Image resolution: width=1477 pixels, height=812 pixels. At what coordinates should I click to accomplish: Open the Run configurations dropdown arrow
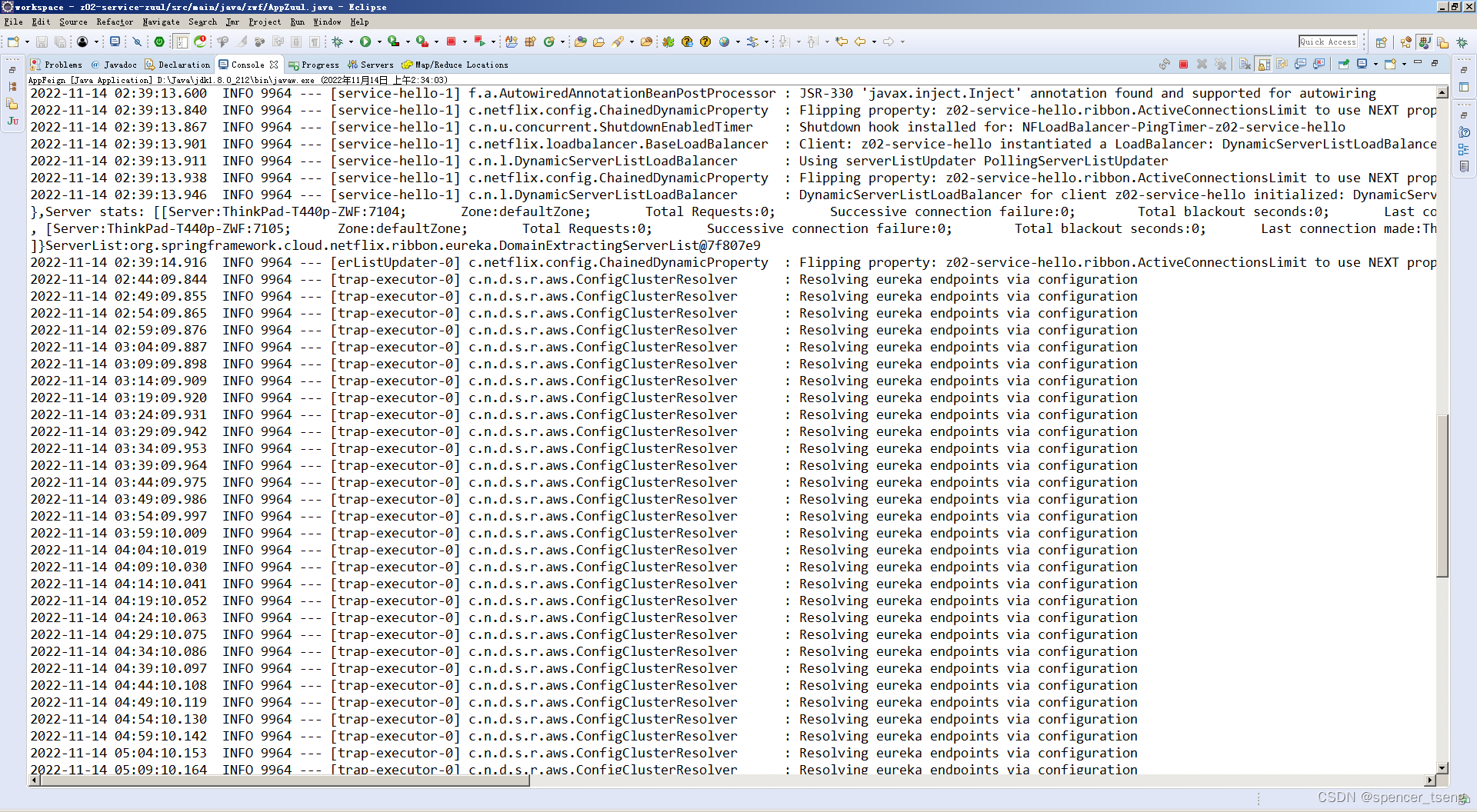tap(379, 42)
